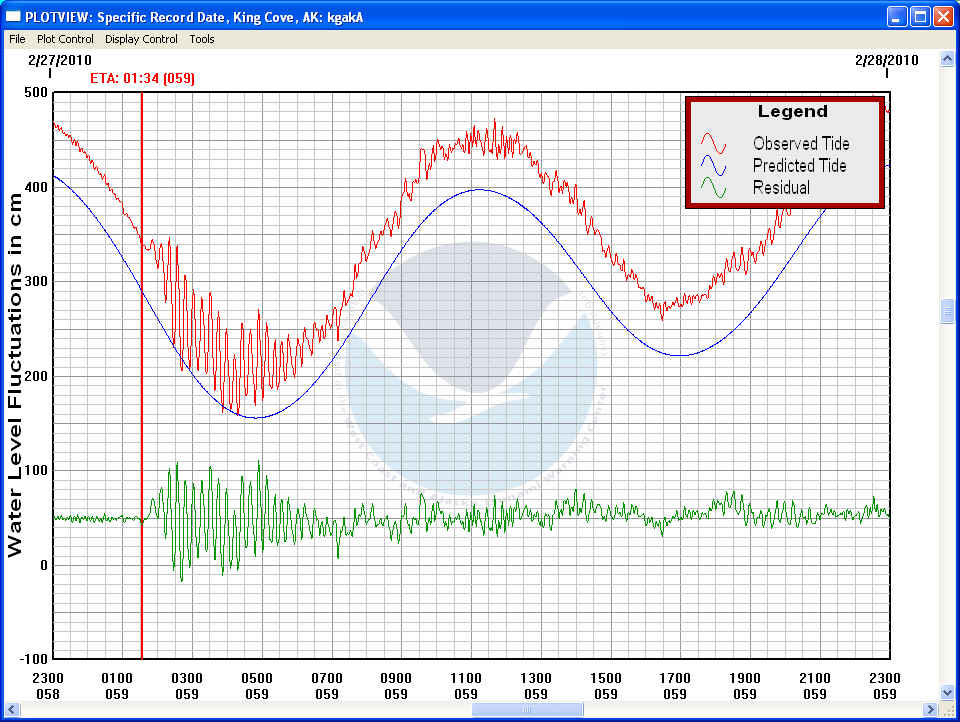
Task: Click the '-100' y-axis value
Action: pos(34,659)
